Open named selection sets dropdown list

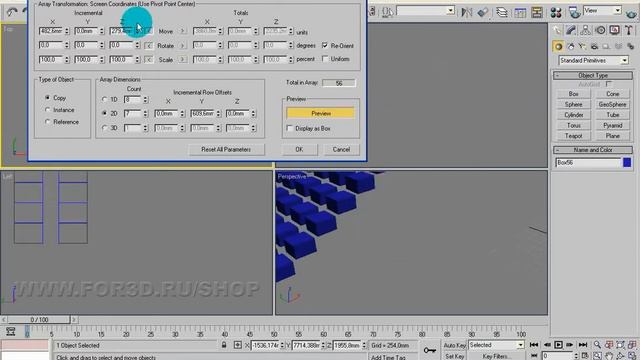click(x=426, y=11)
